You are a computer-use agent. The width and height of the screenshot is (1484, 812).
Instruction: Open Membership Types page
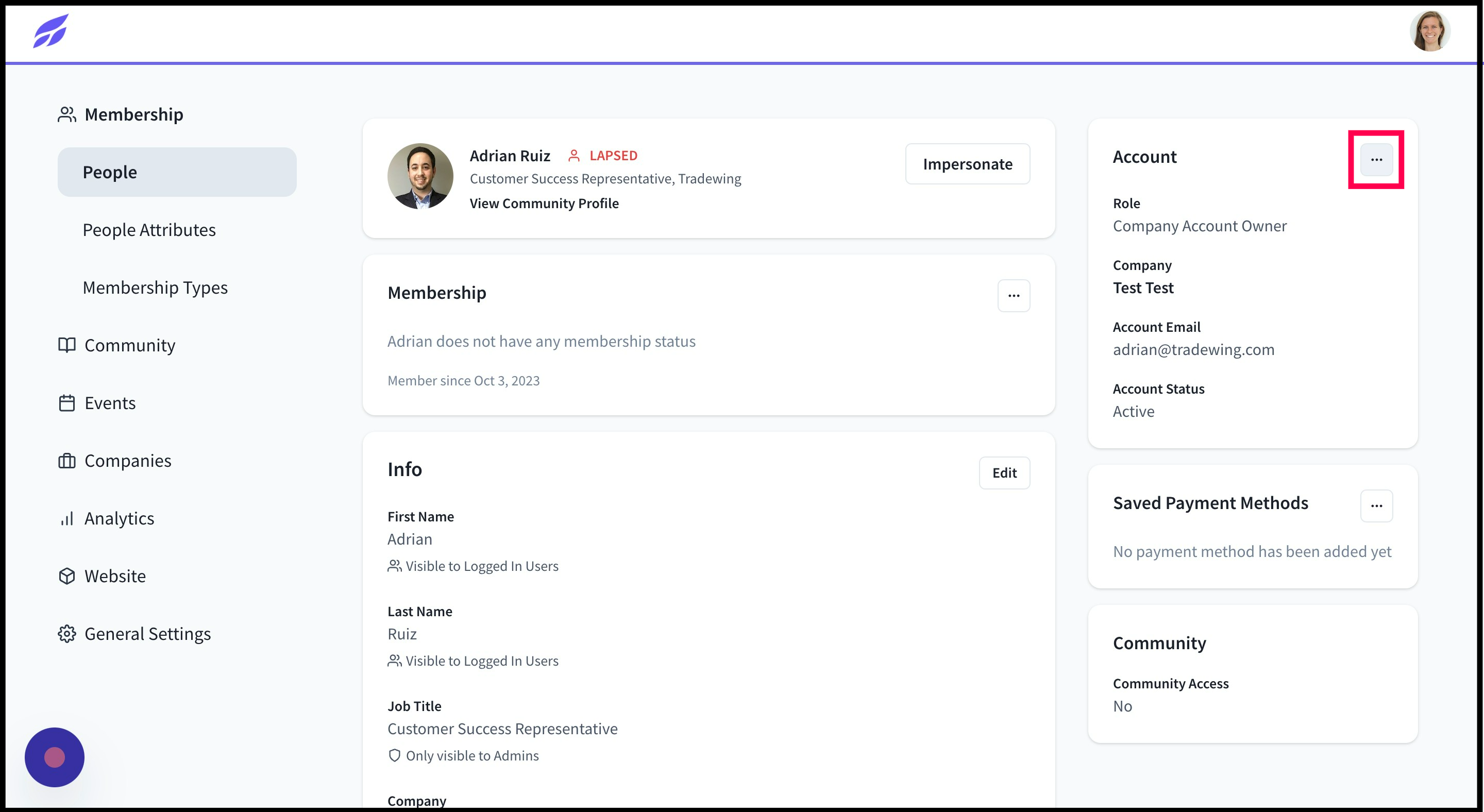tap(155, 287)
